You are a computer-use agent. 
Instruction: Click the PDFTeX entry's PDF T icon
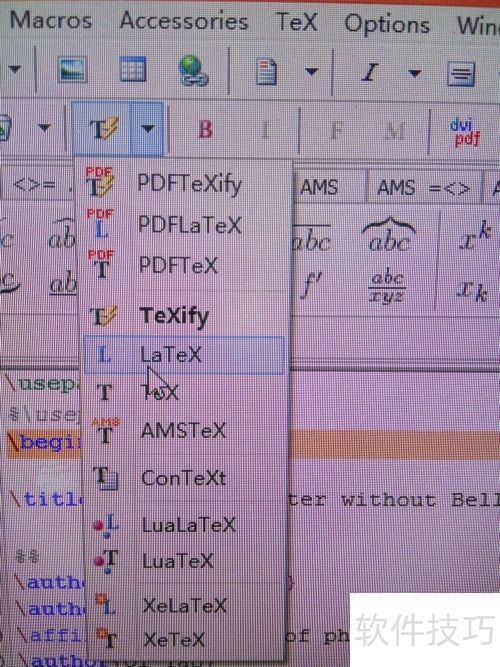pyautogui.click(x=101, y=265)
